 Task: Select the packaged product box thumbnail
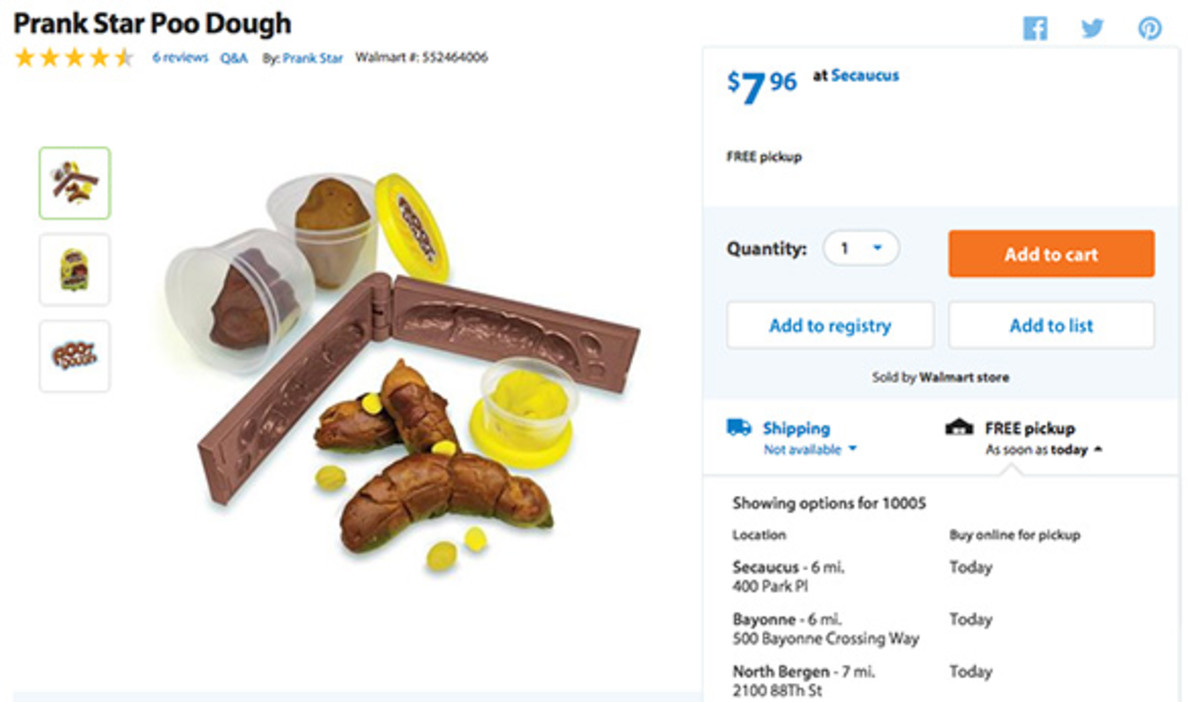click(x=74, y=270)
